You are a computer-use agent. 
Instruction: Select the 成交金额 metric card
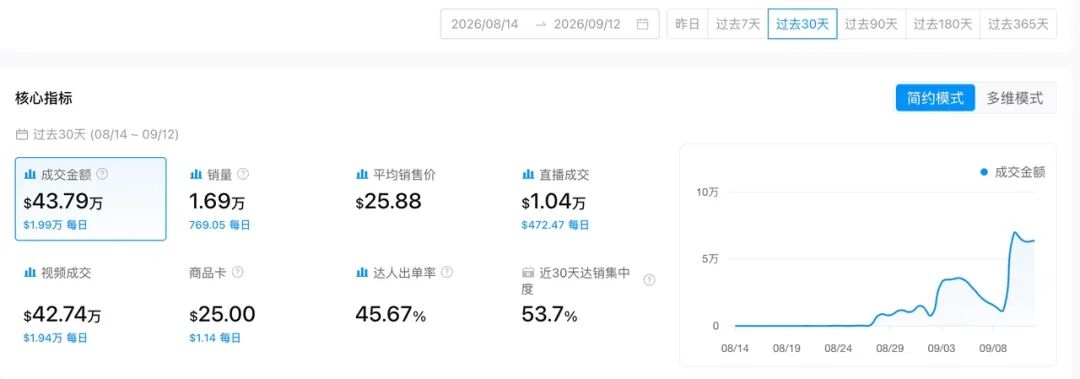[x=90, y=199]
